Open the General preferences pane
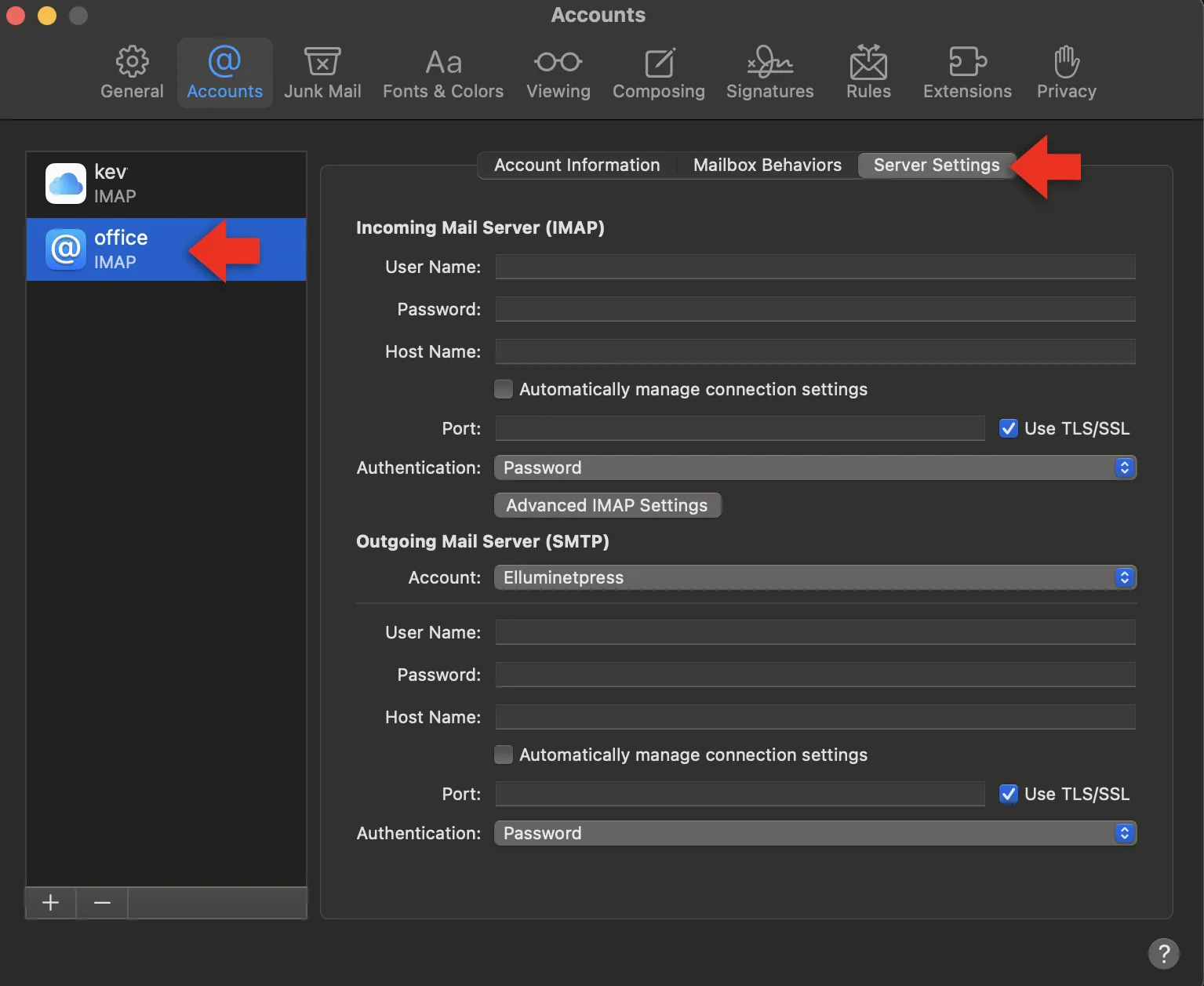The width and height of the screenshot is (1204, 986). click(132, 73)
